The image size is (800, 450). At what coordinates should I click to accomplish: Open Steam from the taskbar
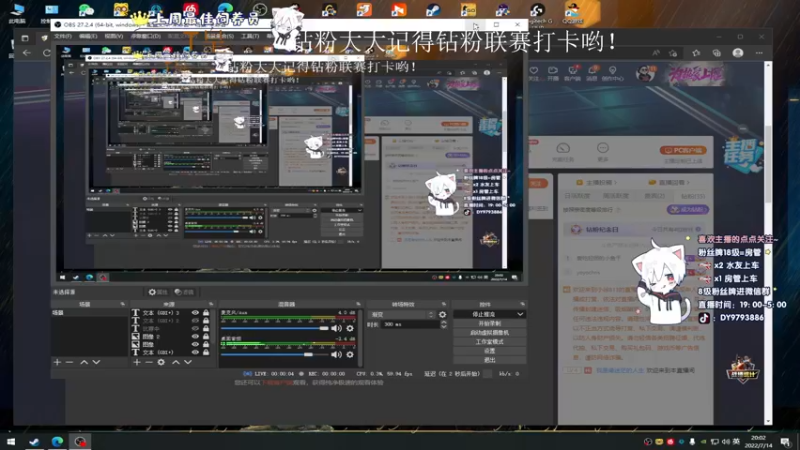[x=34, y=441]
